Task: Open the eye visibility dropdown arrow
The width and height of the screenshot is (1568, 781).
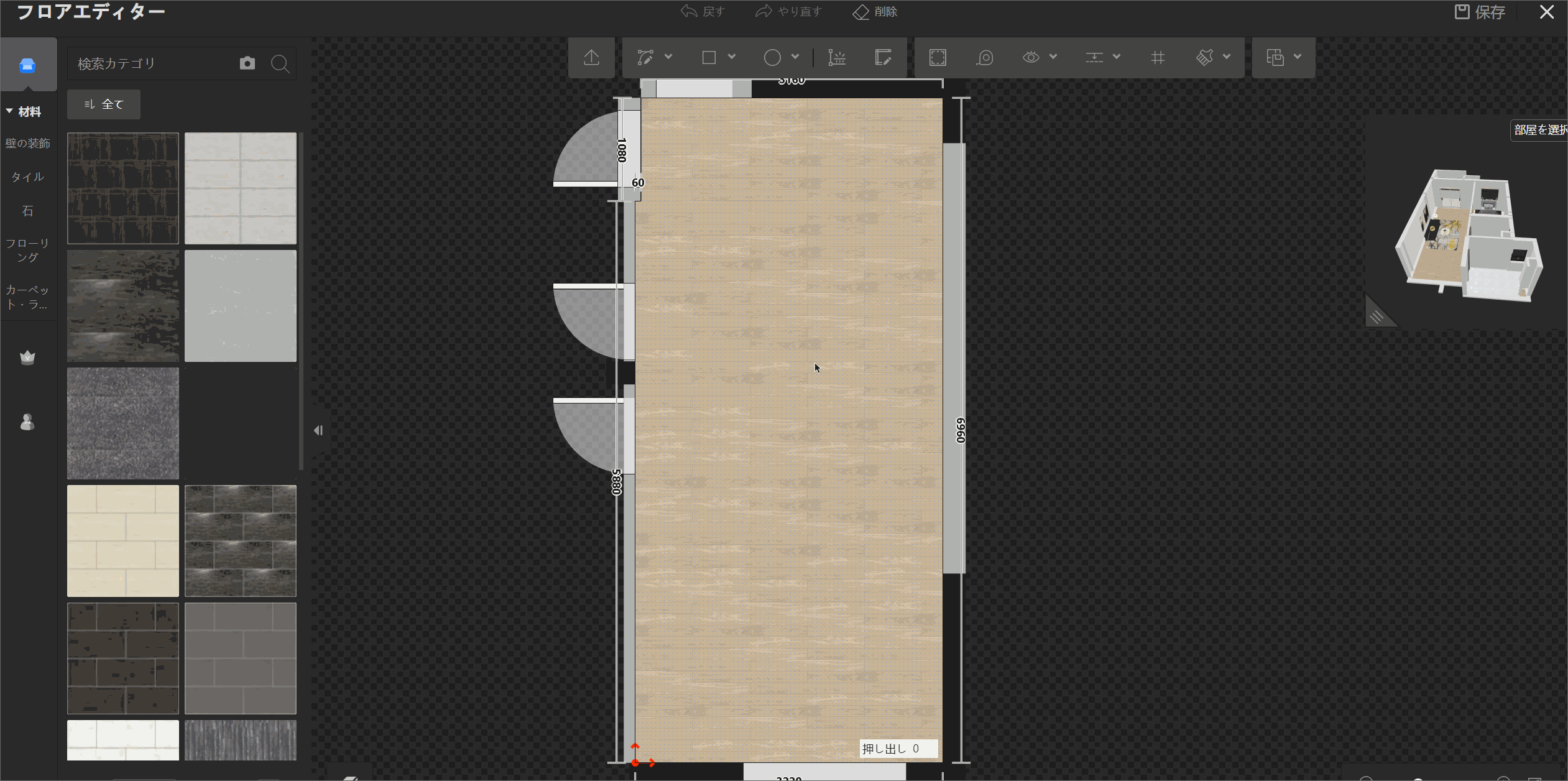Action: tap(1053, 57)
